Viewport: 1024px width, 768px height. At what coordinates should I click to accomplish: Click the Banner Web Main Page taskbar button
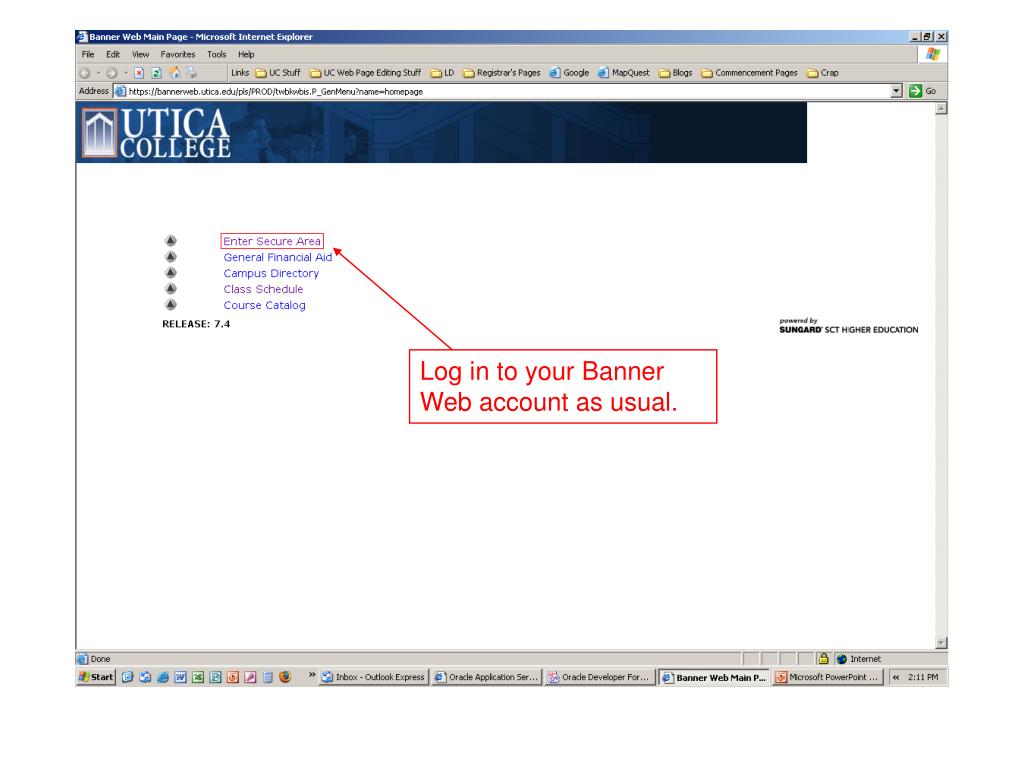pos(714,677)
